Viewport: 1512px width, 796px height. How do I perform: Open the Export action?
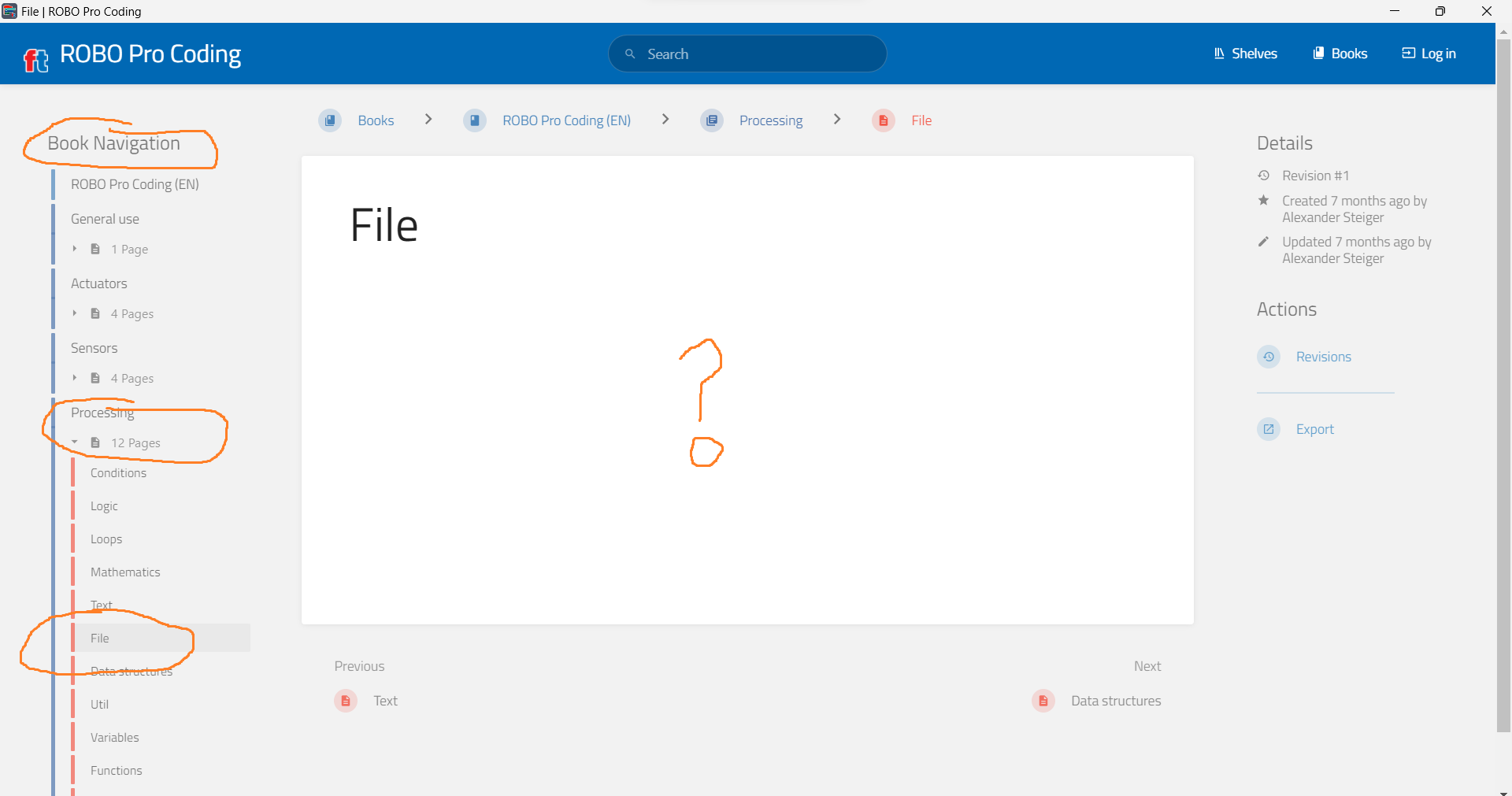tap(1315, 429)
